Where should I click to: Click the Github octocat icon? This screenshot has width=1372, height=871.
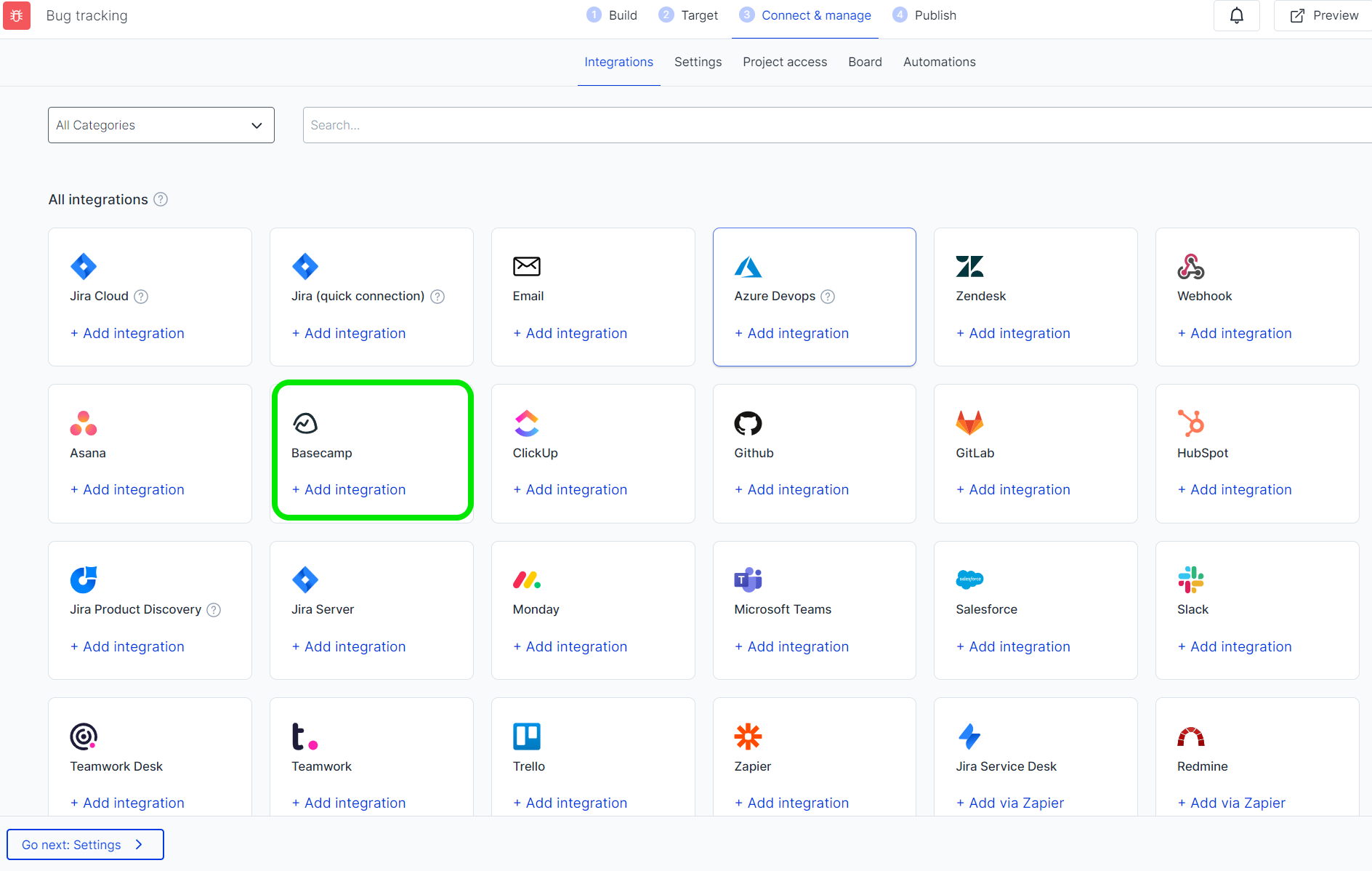coord(748,423)
